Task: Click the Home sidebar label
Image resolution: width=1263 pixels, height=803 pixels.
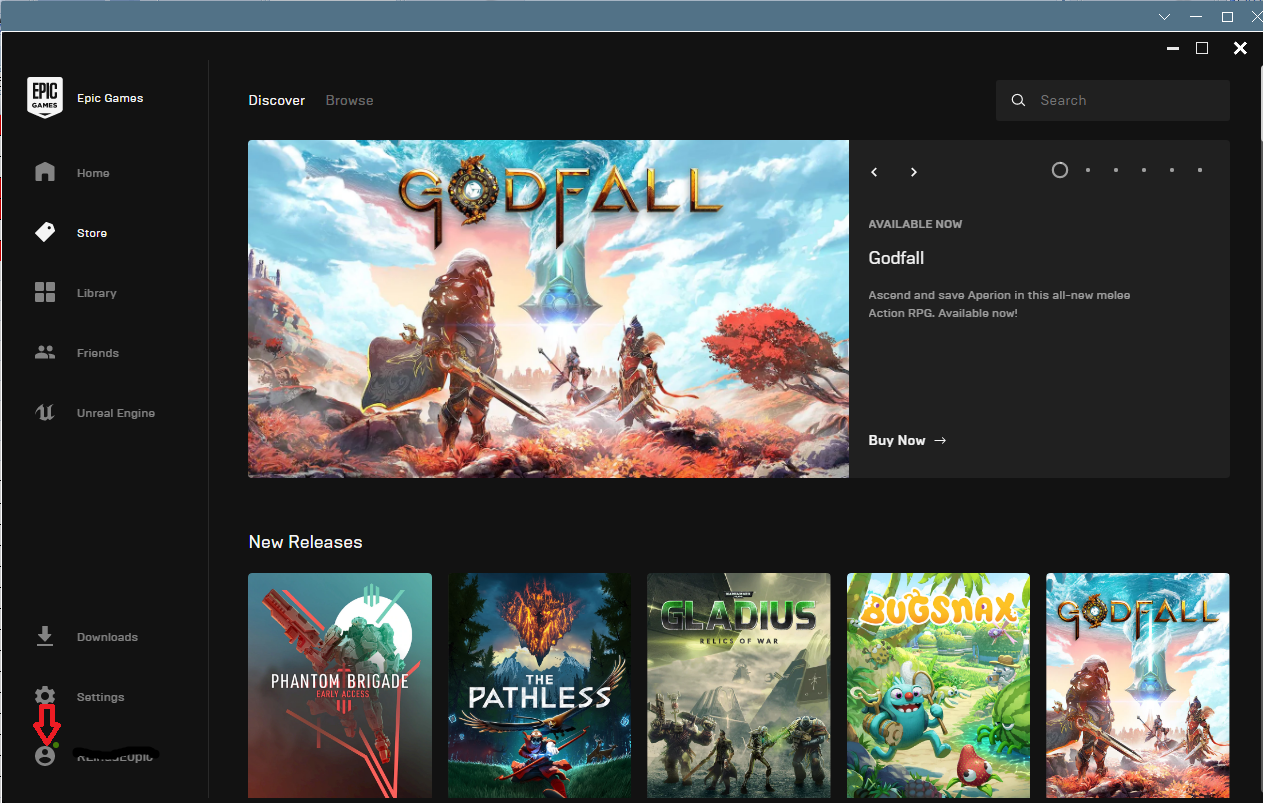Action: coord(93,173)
